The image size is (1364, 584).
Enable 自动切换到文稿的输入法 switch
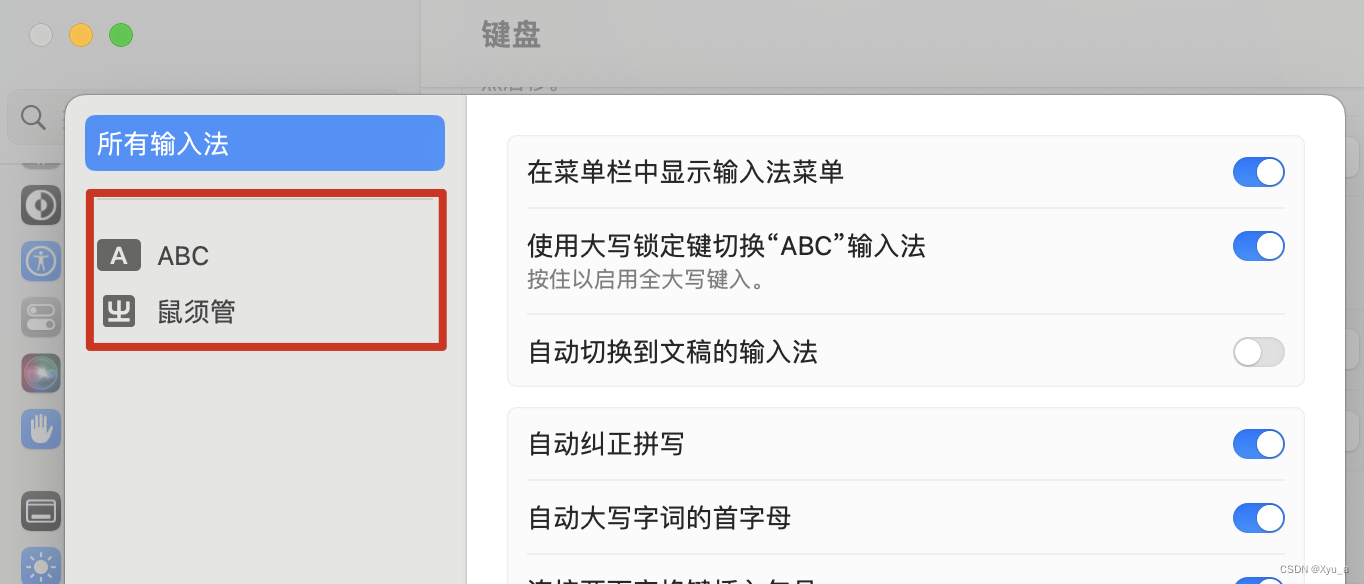coord(1258,352)
